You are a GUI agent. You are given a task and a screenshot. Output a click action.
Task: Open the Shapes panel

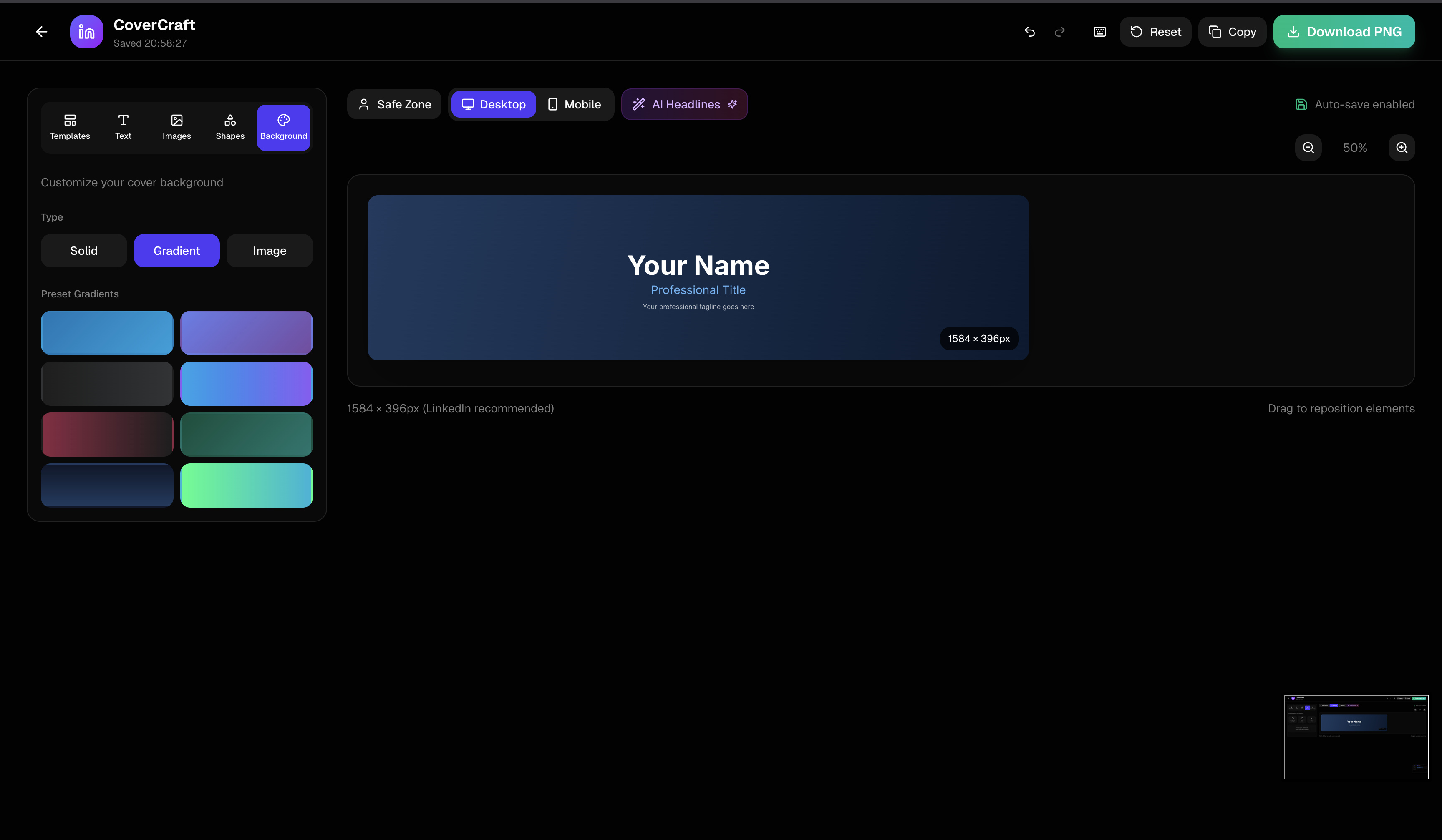coord(229,127)
